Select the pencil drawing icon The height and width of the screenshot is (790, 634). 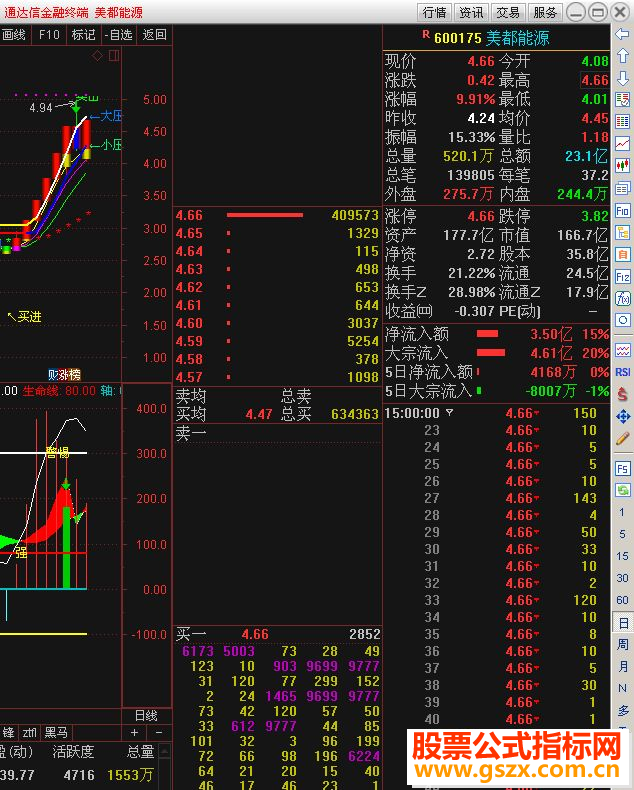pos(622,439)
